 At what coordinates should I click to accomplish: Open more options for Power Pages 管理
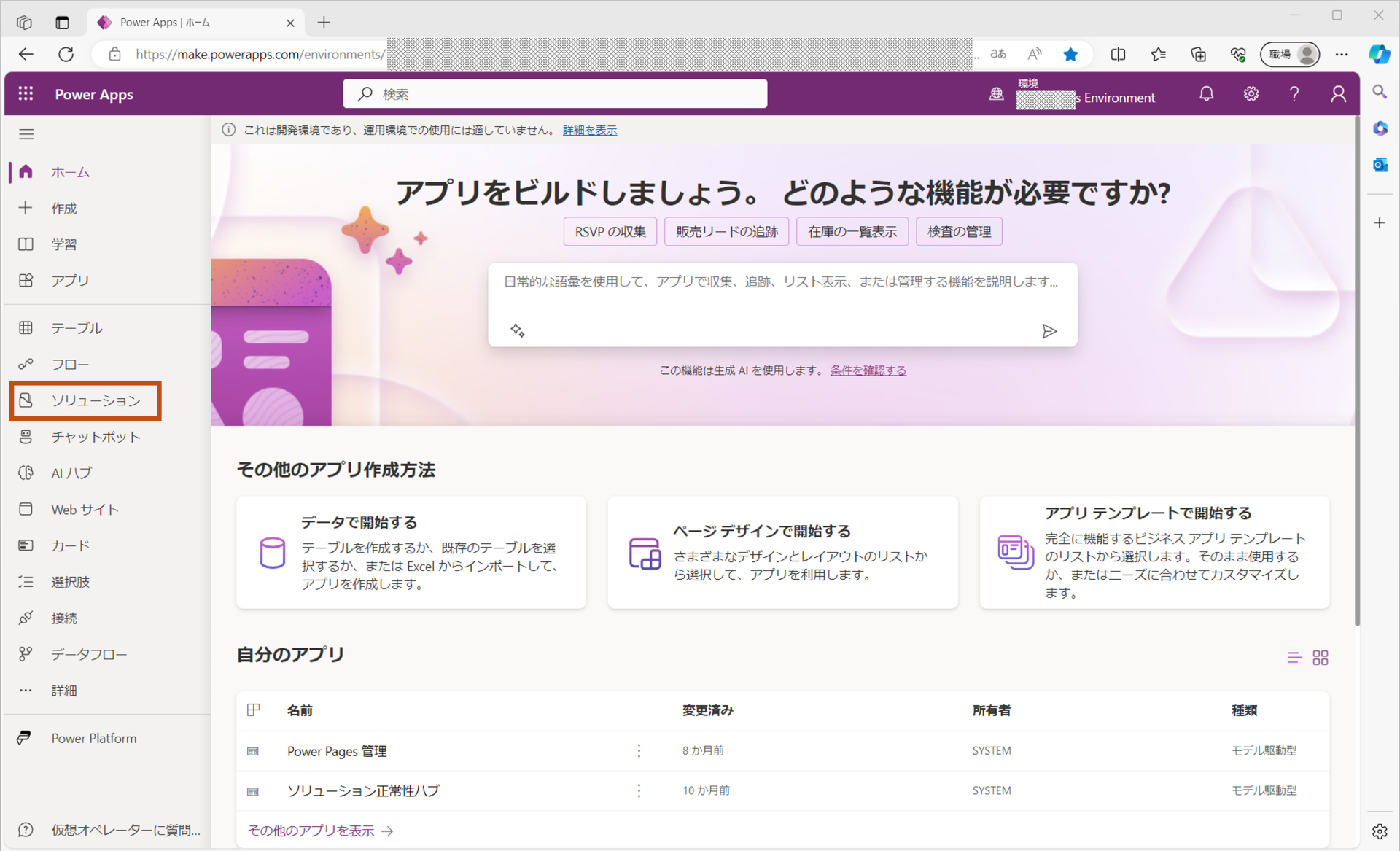[639, 751]
